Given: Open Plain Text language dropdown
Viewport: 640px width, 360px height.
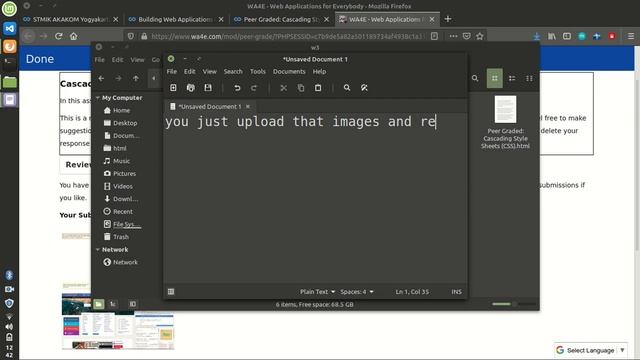Looking at the screenshot, I should click(x=317, y=291).
